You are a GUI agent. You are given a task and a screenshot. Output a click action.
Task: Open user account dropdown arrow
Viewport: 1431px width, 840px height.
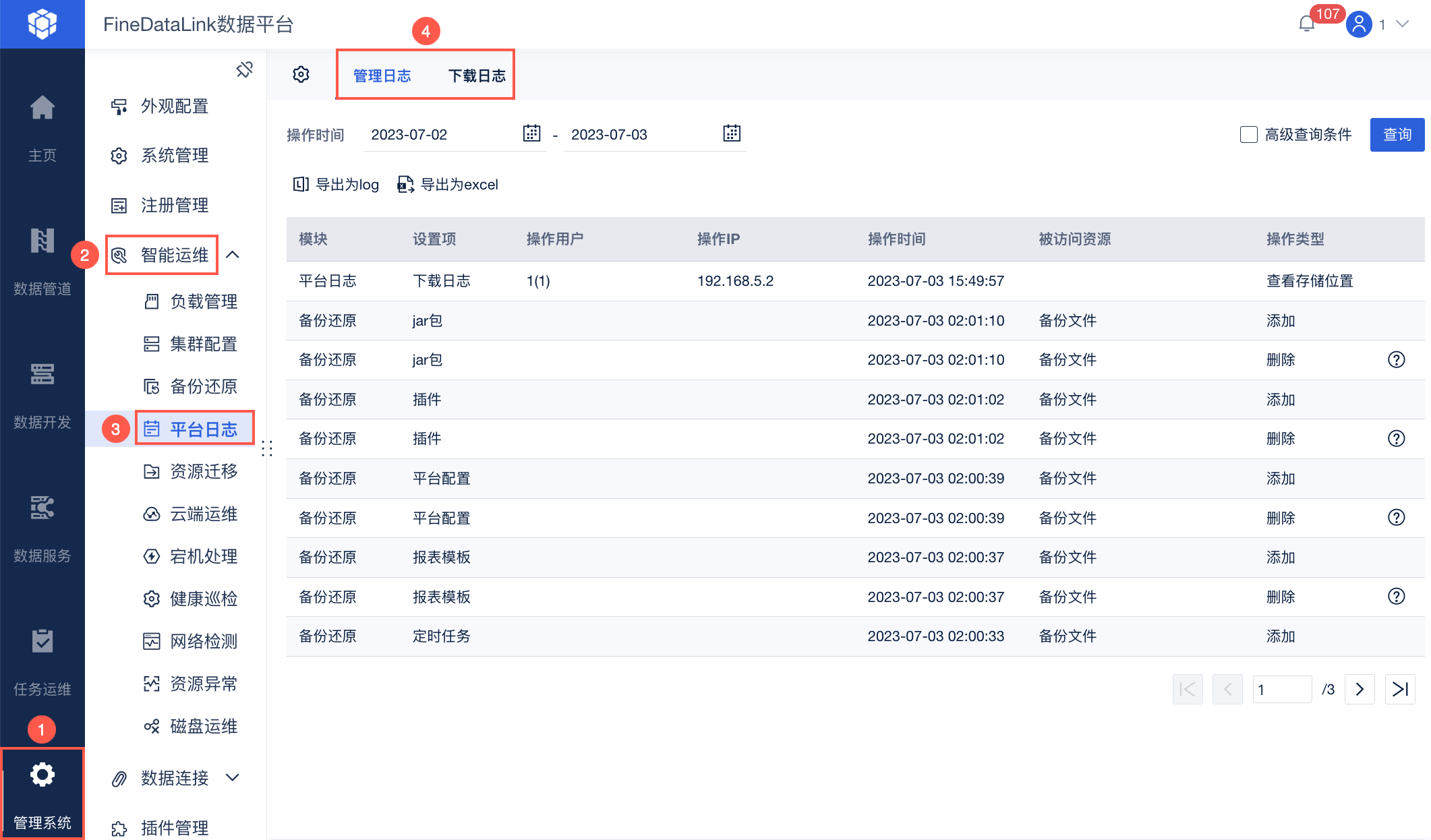1403,24
